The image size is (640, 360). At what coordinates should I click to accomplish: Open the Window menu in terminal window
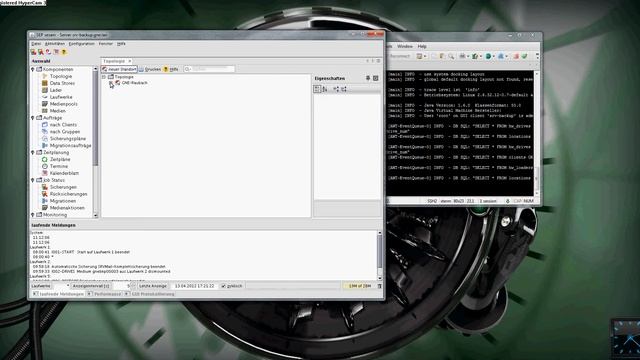pos(405,47)
